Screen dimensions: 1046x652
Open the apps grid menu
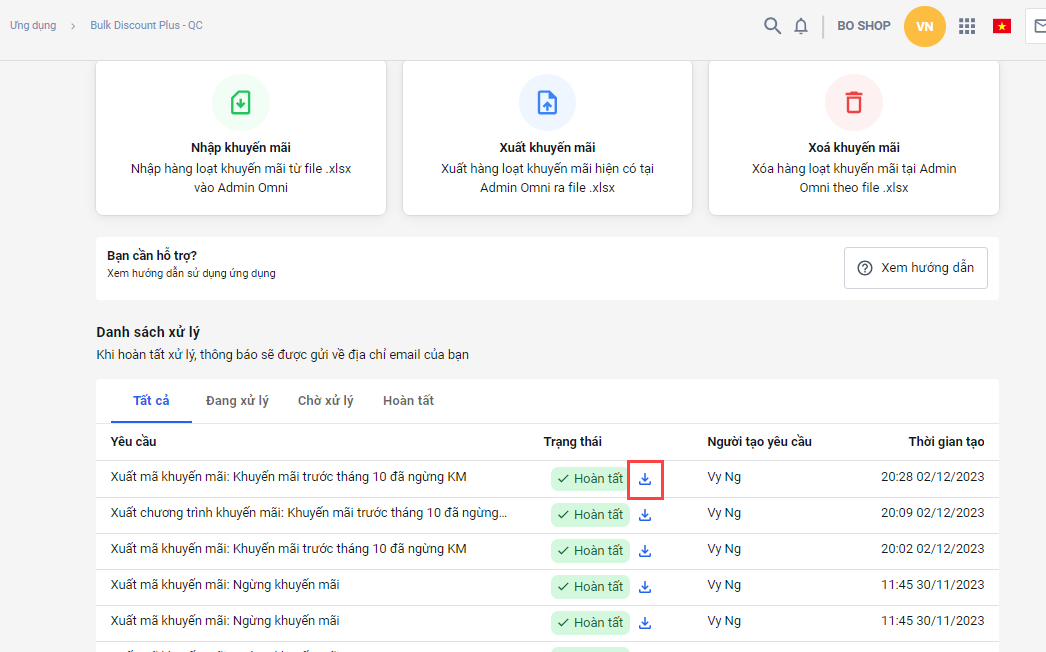click(x=967, y=26)
